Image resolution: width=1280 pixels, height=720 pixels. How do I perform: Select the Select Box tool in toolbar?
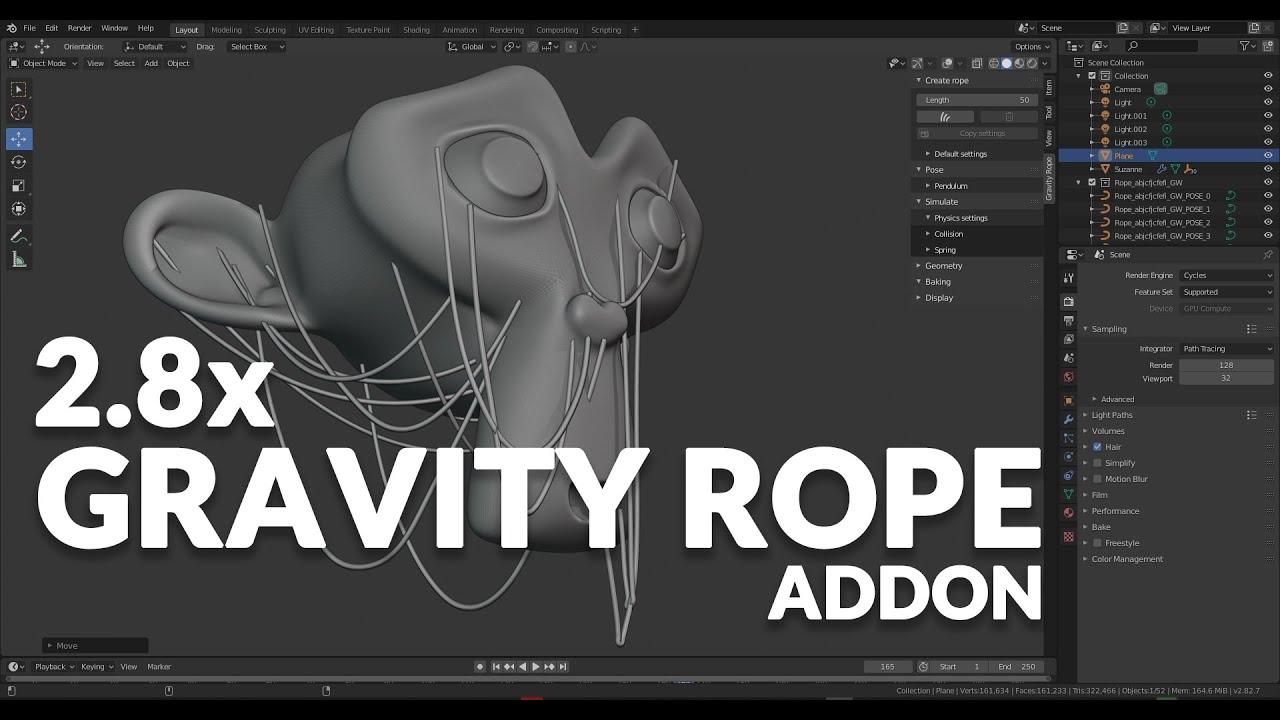(18, 89)
